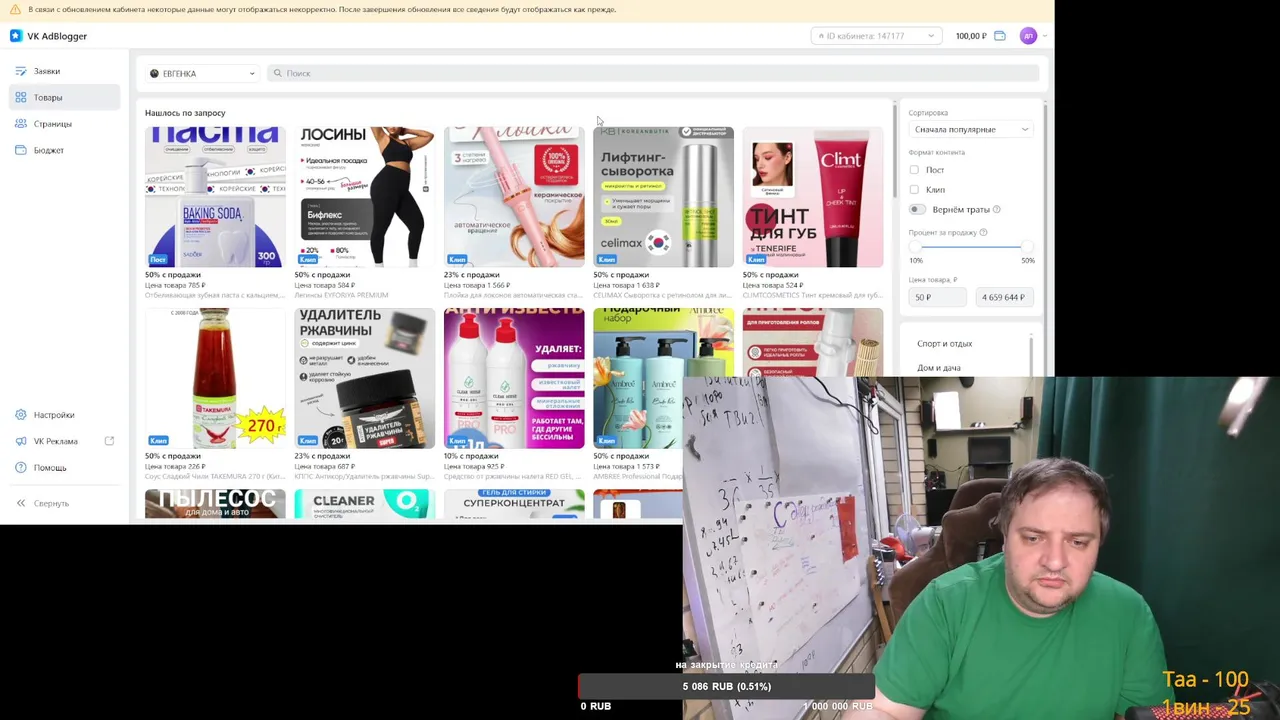Check the Пост format checkbox

click(x=914, y=170)
